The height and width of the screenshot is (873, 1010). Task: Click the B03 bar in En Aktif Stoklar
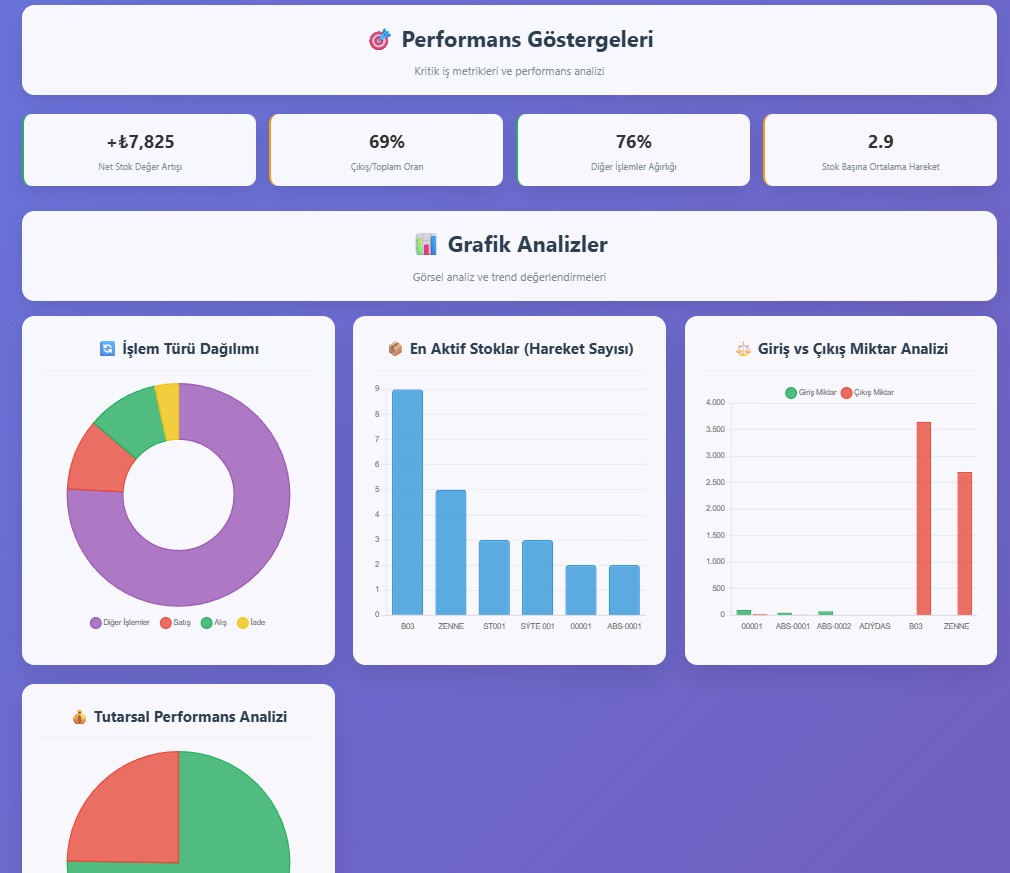point(408,503)
